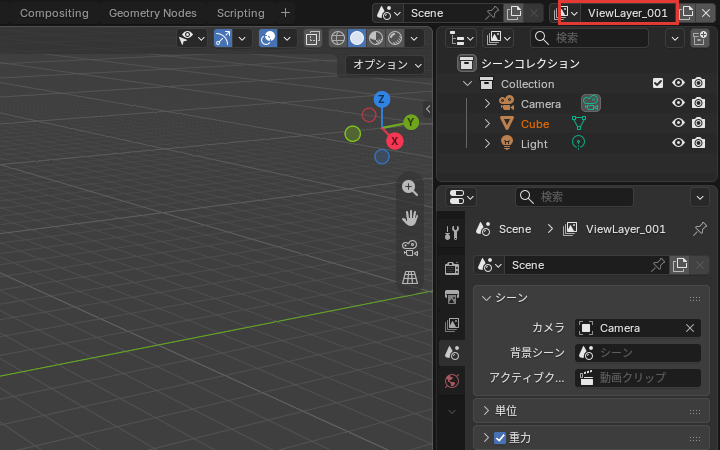Open the gizmo options dropdown

(x=242, y=38)
